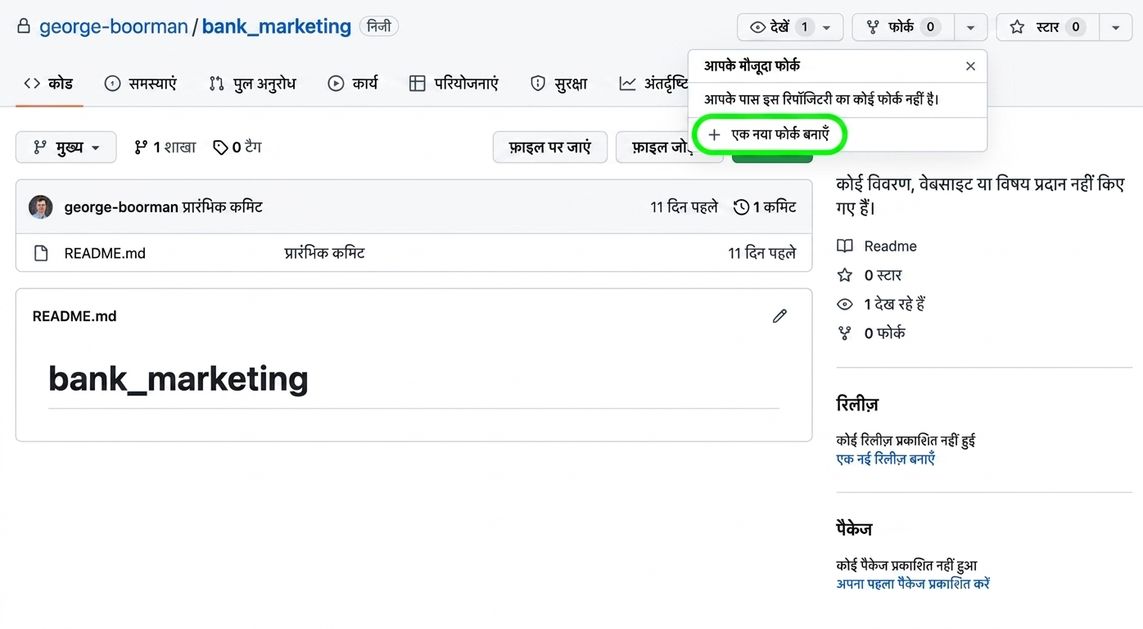Click अपना पहला पैकेज प्रकाशित करें link

(x=913, y=584)
